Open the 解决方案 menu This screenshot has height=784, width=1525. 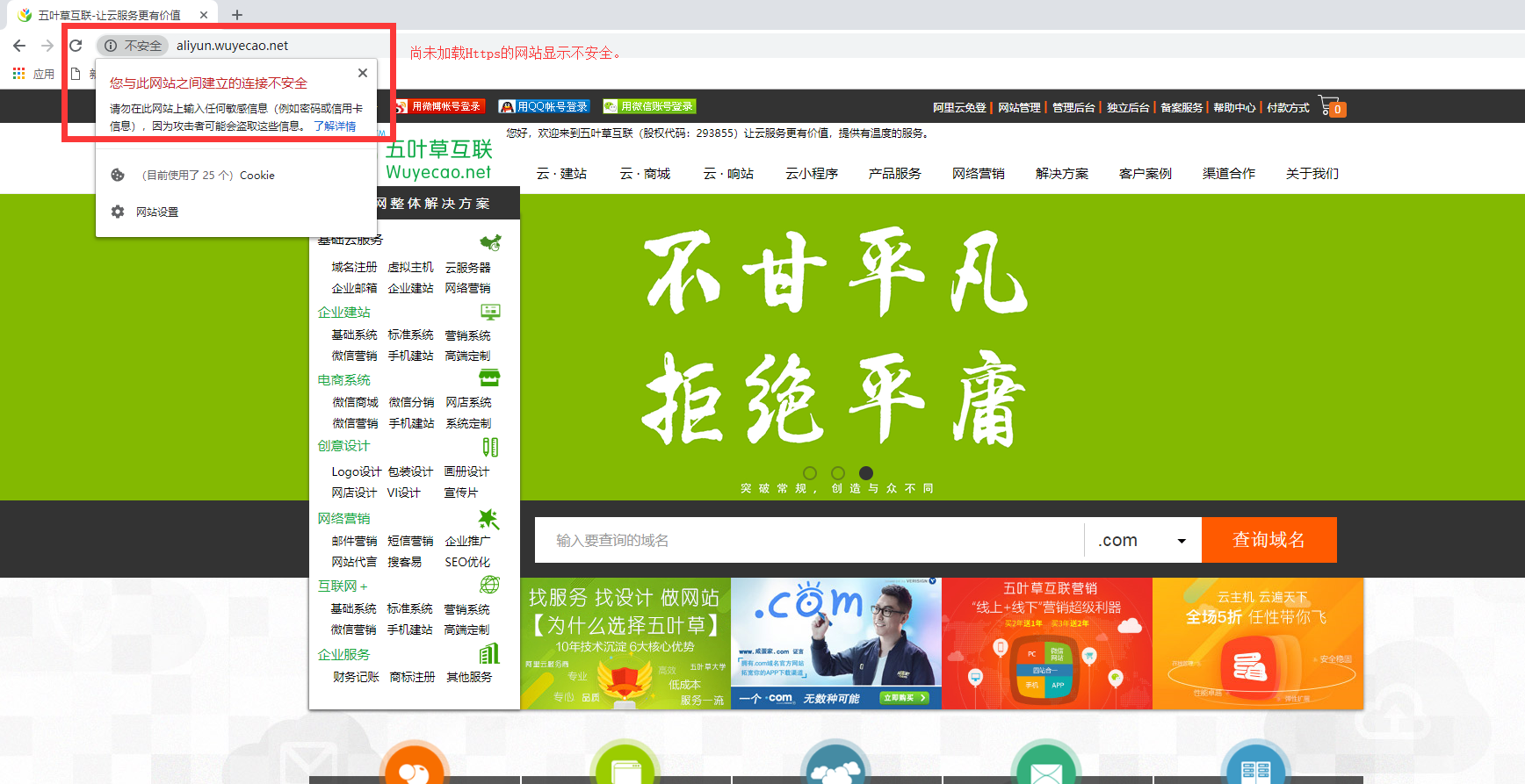1062,173
